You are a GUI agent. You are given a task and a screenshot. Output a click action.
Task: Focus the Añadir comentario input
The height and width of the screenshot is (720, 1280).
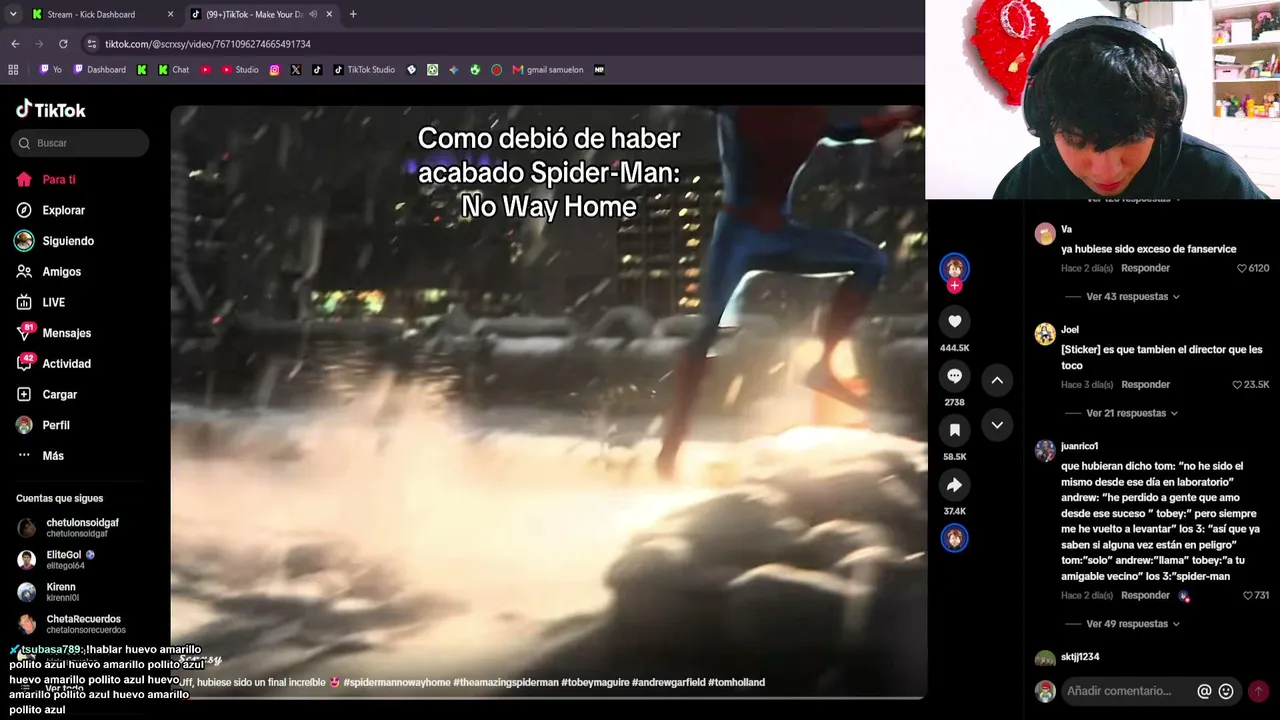(1119, 691)
